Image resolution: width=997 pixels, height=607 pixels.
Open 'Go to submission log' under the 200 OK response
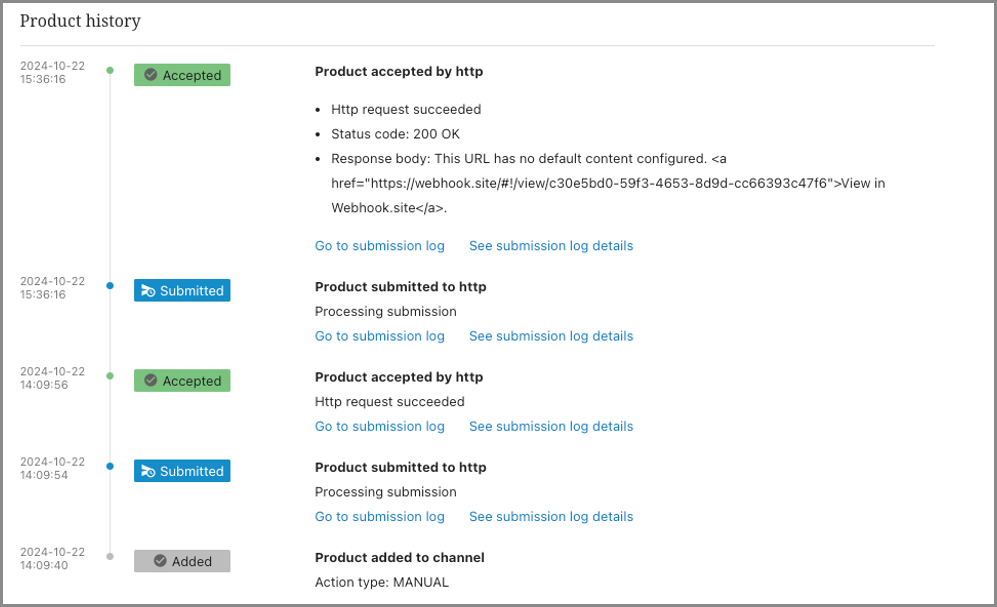click(x=379, y=246)
